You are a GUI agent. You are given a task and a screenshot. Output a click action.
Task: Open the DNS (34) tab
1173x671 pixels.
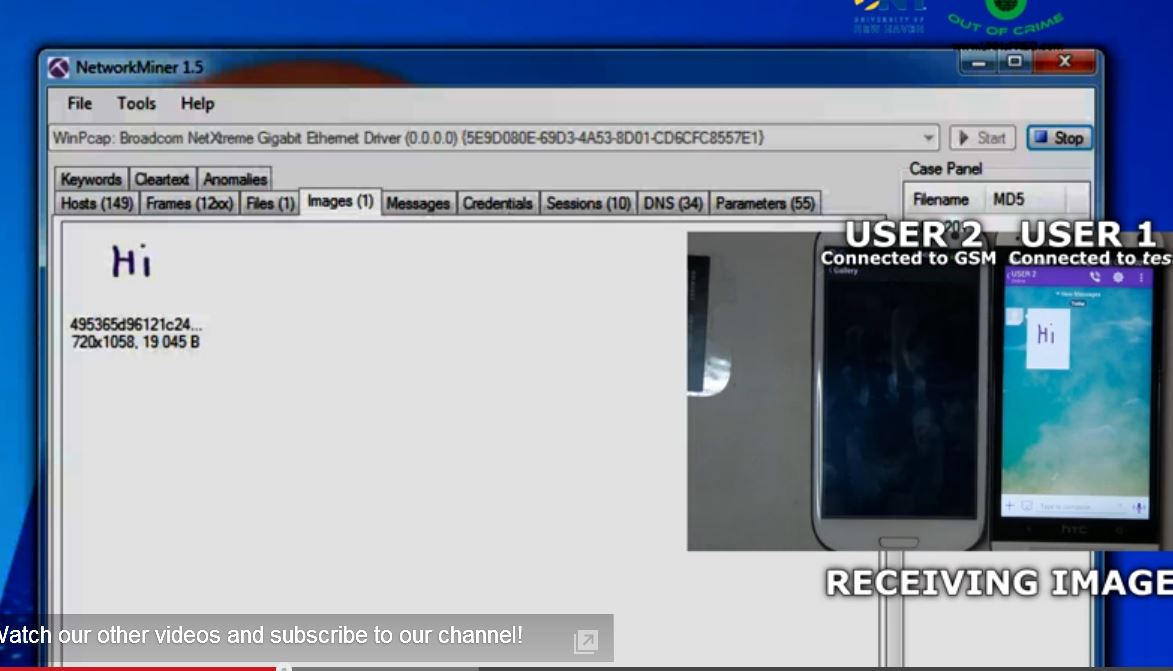tap(673, 204)
